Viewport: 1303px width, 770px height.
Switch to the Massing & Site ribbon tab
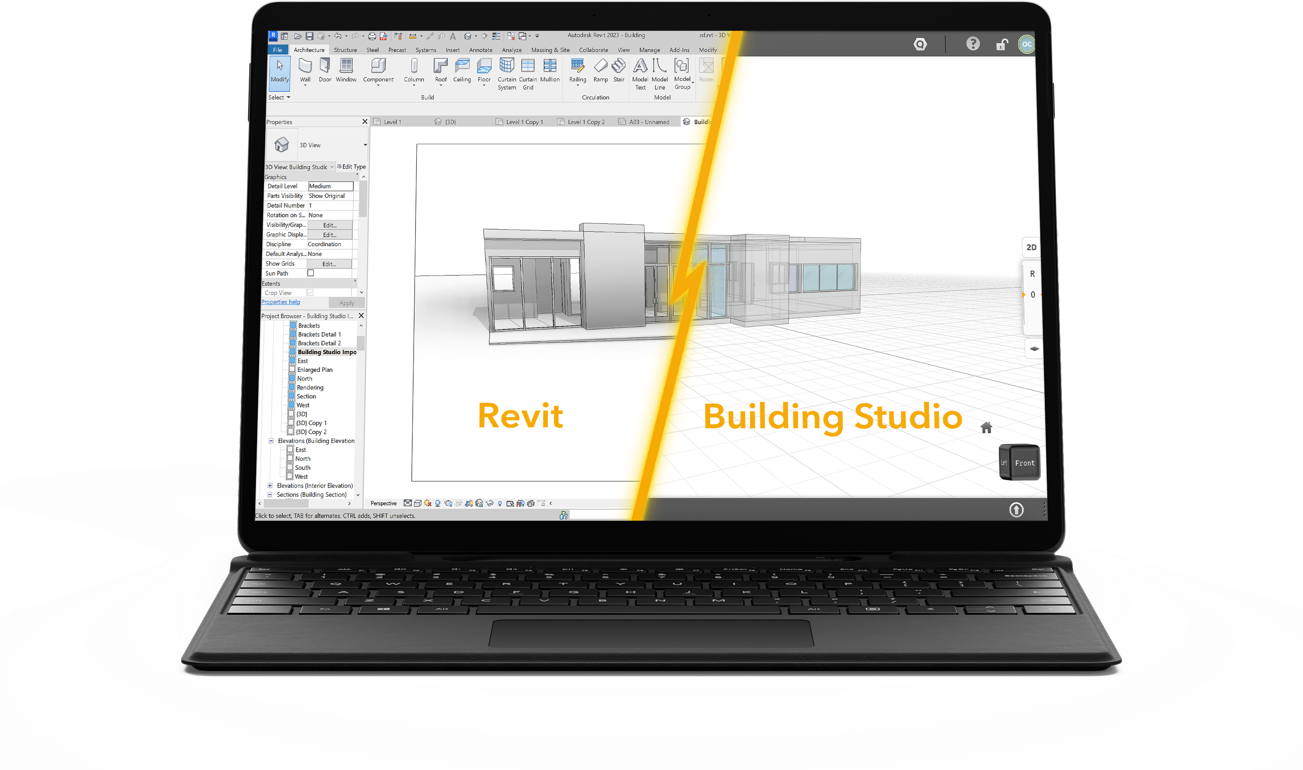pyautogui.click(x=550, y=50)
